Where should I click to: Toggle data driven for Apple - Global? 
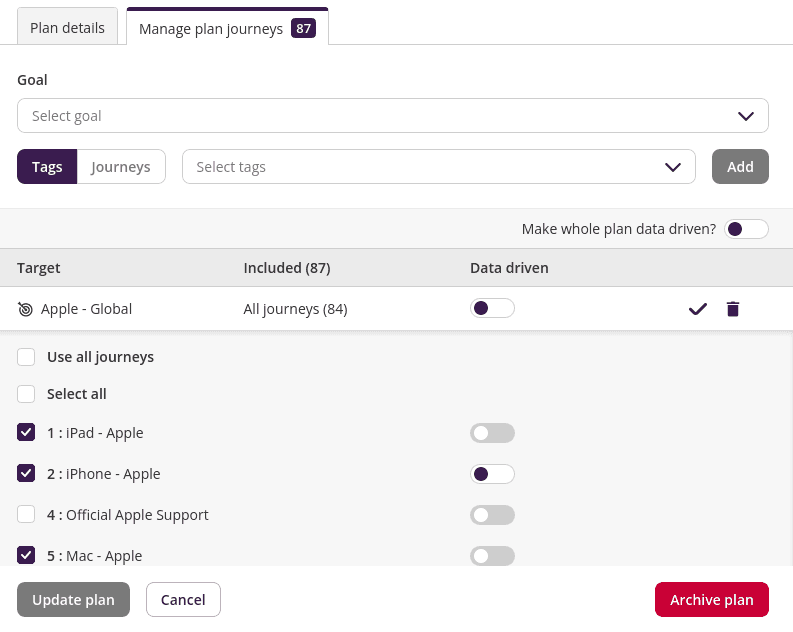point(492,308)
